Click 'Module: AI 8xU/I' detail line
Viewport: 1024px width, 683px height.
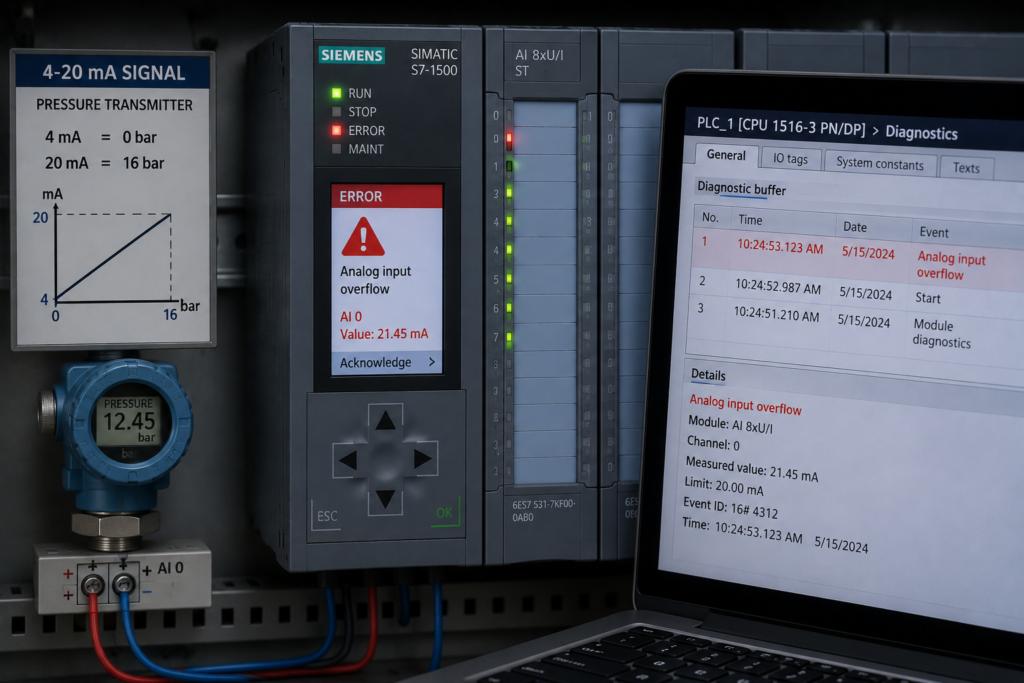pos(730,424)
